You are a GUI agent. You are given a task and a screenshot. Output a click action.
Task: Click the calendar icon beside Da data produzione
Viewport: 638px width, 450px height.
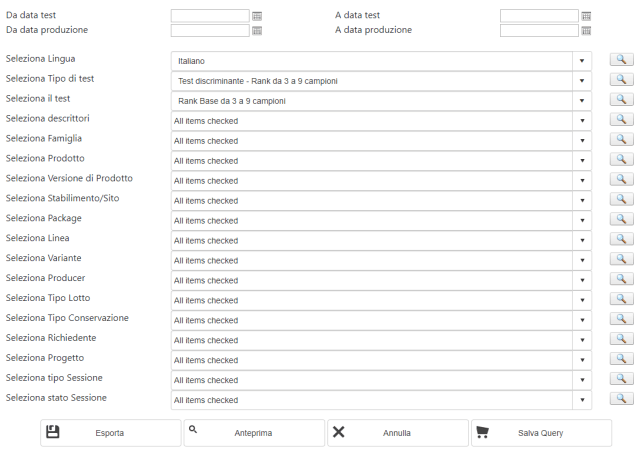coord(257,31)
